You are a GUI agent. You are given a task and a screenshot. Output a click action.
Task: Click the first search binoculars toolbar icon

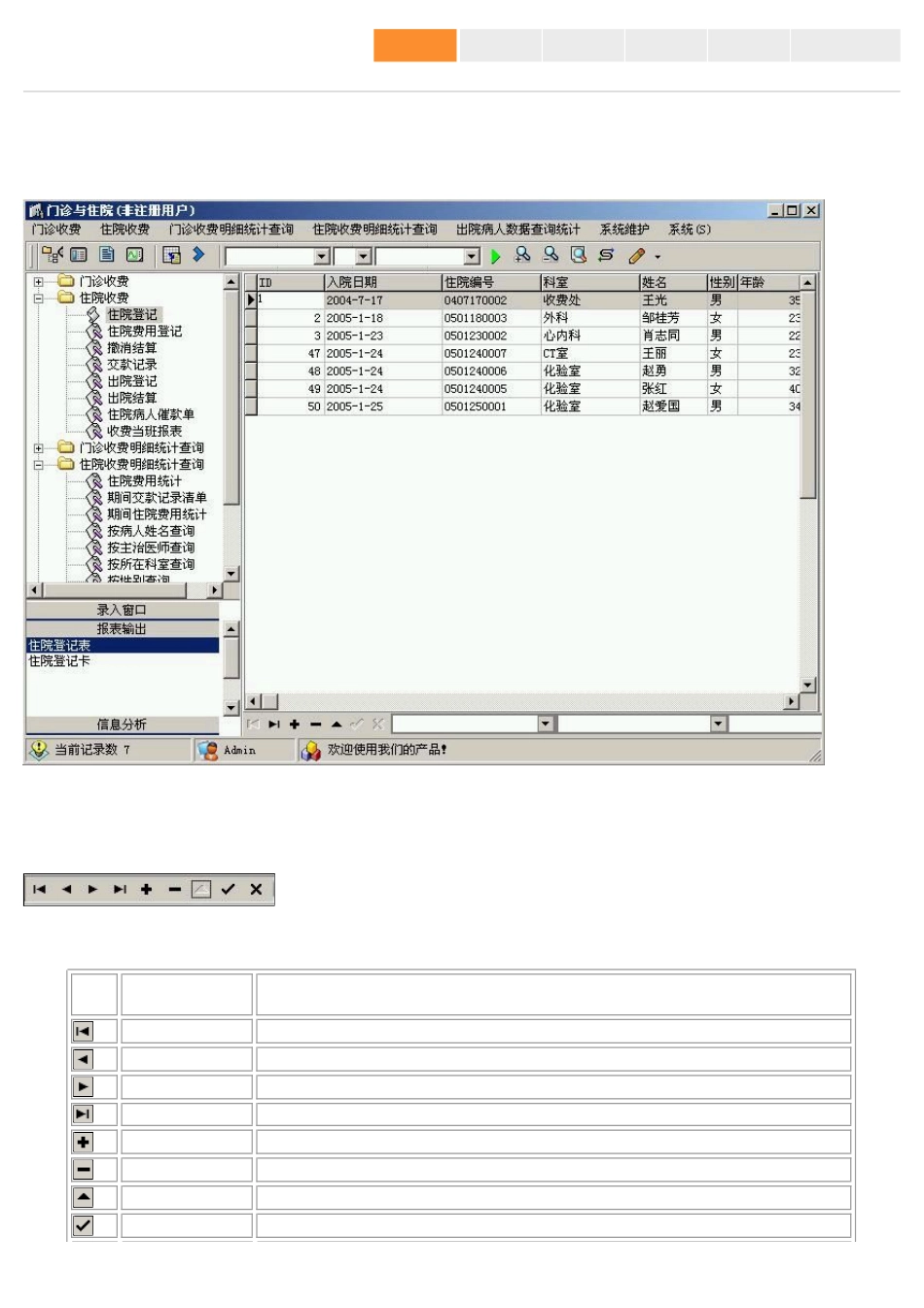(523, 255)
